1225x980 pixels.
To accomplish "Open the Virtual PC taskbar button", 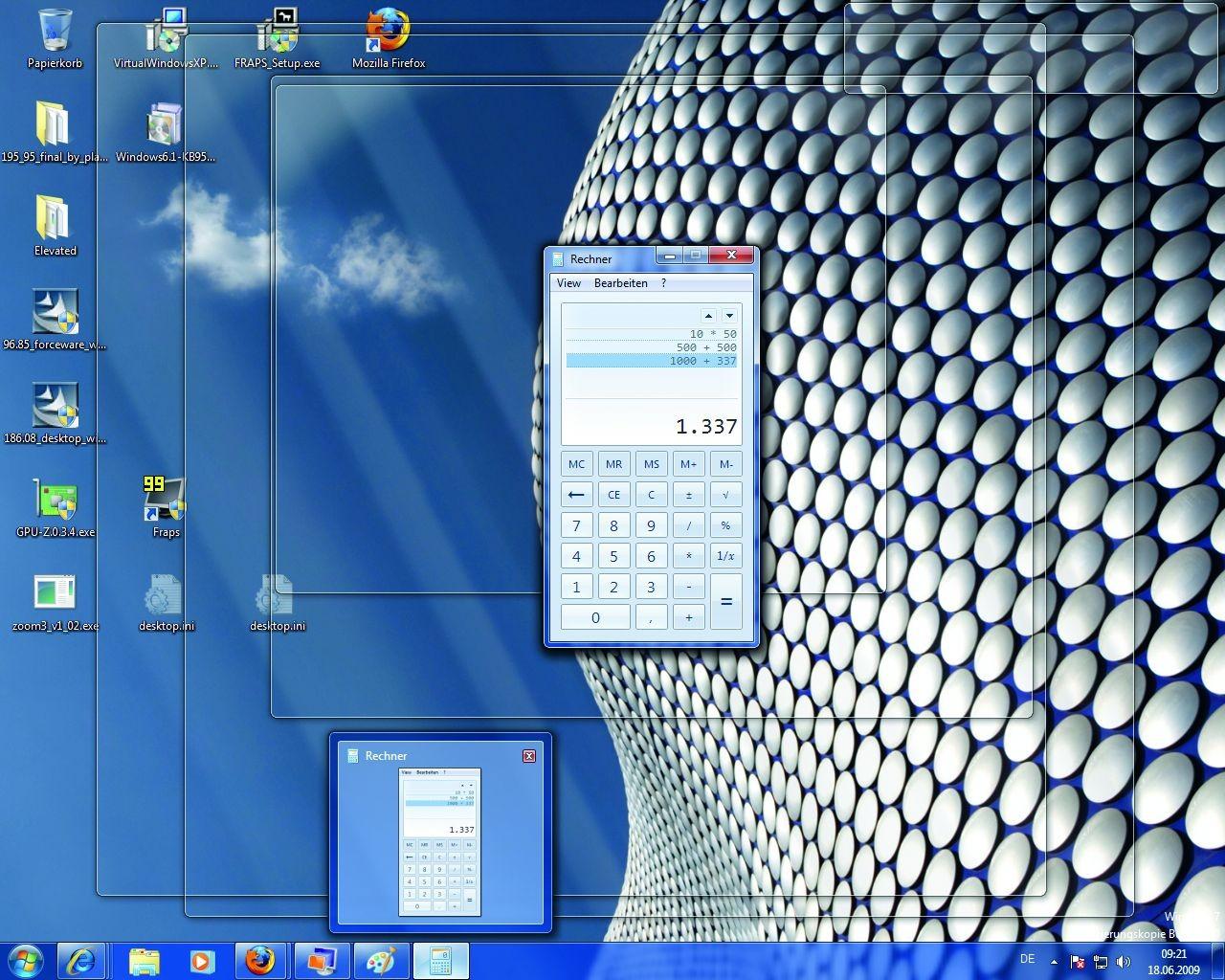I will click(x=322, y=961).
